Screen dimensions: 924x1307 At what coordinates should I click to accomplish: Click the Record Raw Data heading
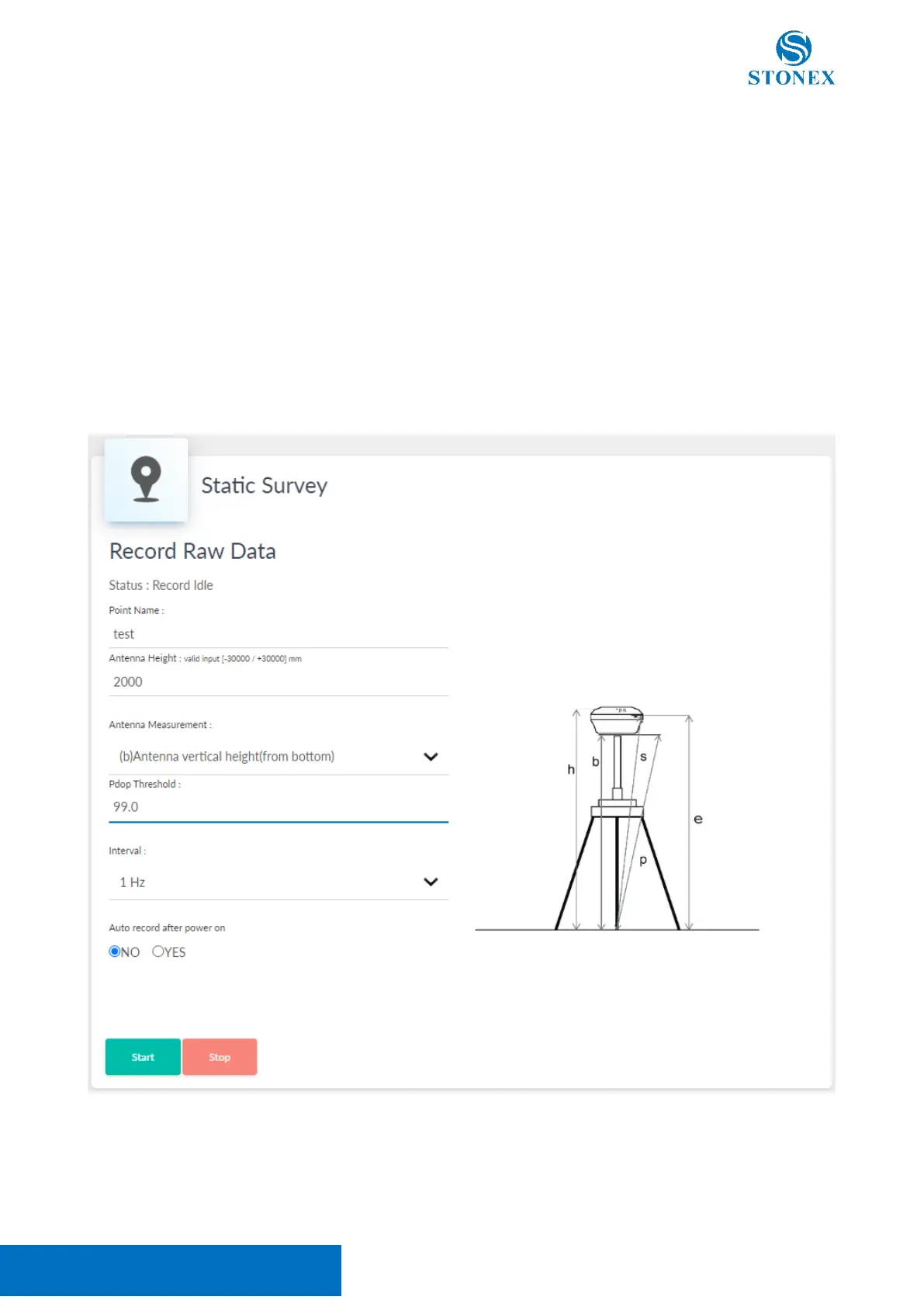(192, 551)
